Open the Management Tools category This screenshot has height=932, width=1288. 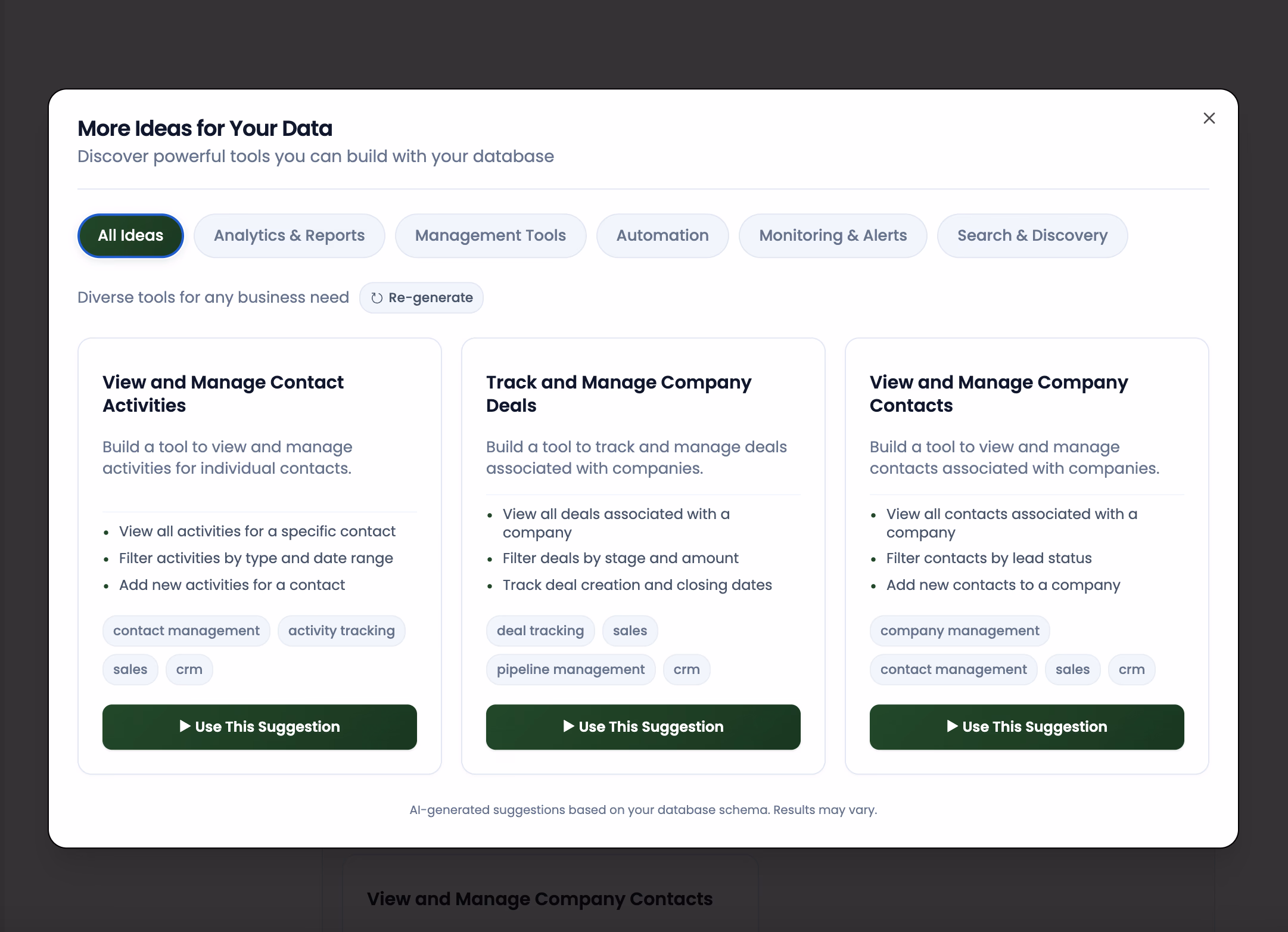490,235
